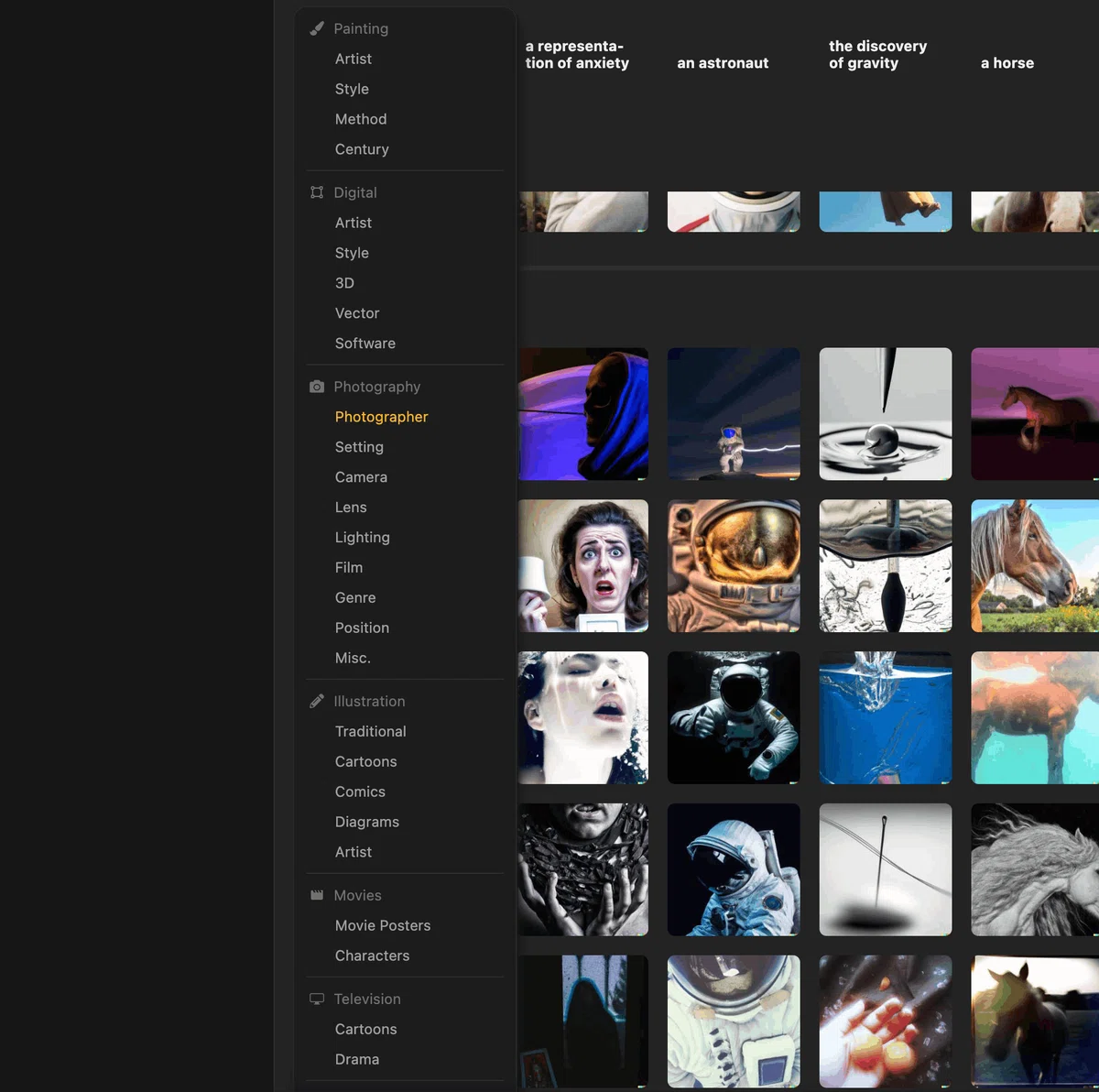The image size is (1099, 1092).
Task: Click the Painting section heading
Action: (x=361, y=28)
